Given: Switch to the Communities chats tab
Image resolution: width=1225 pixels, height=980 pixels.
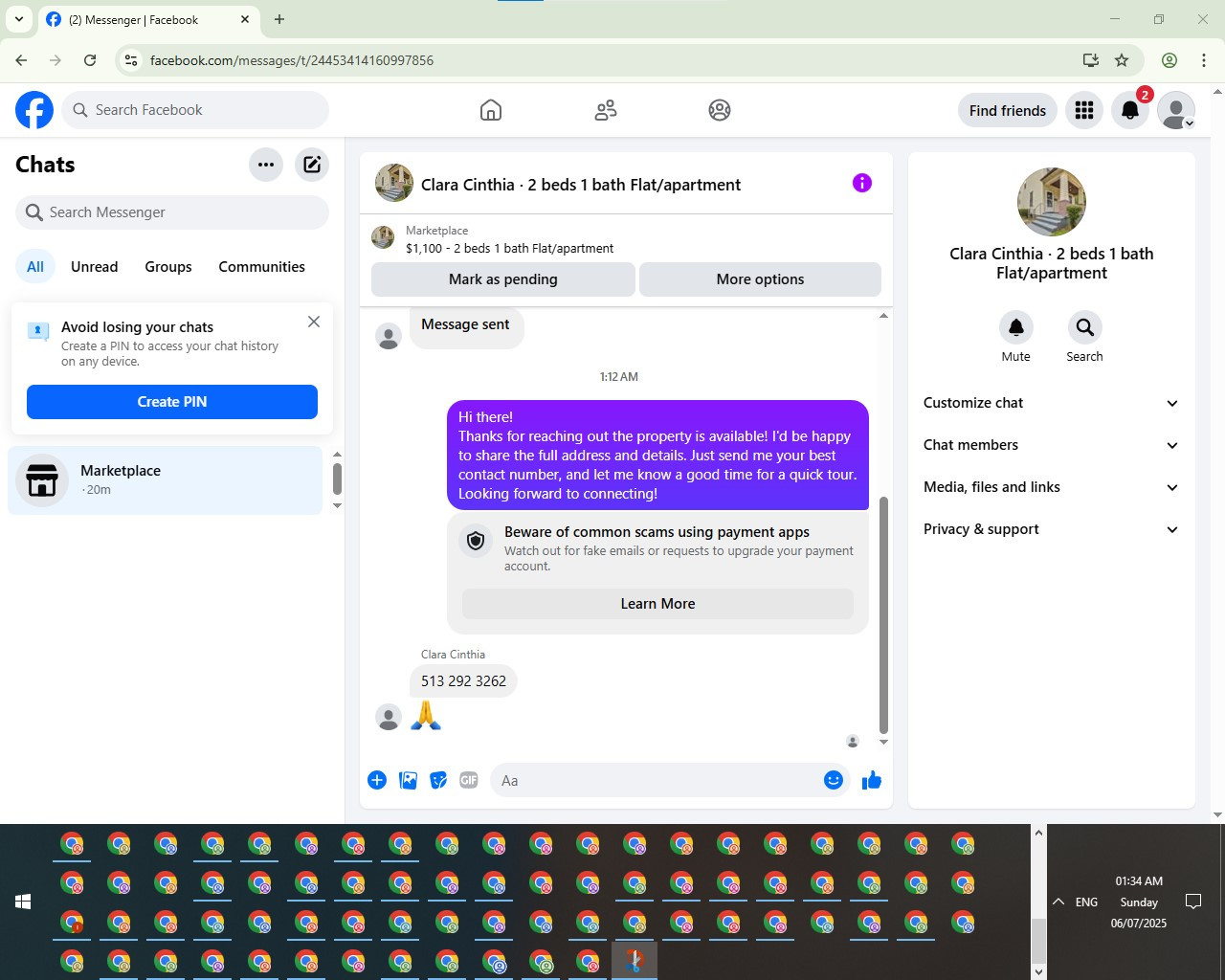Looking at the screenshot, I should (x=262, y=267).
